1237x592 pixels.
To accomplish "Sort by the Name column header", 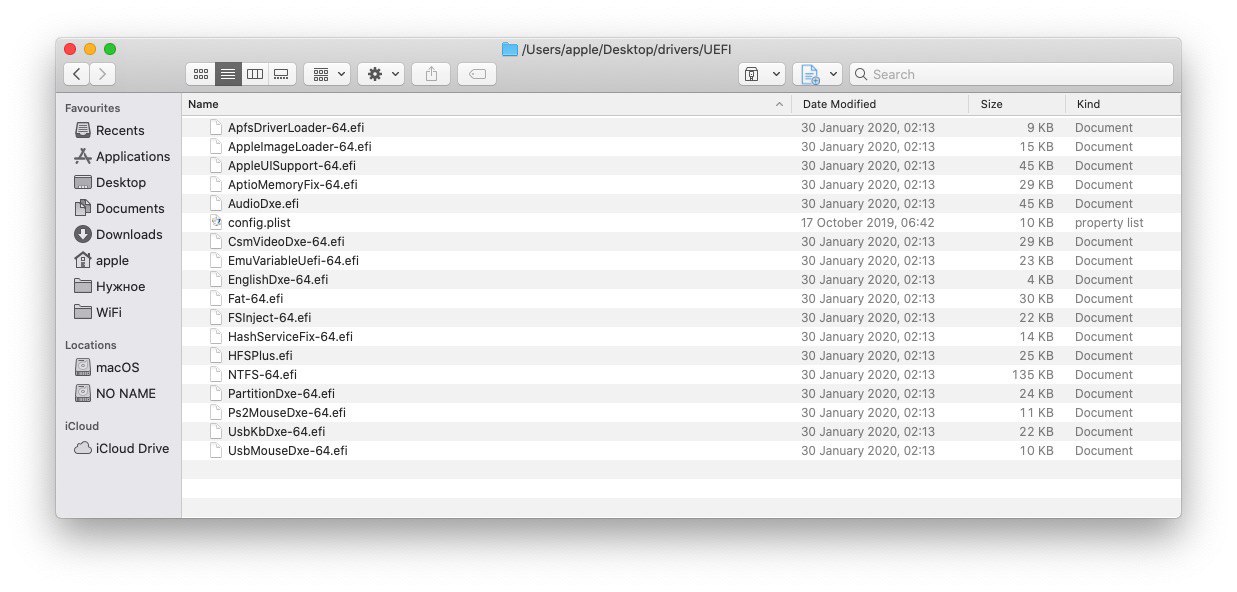I will [486, 104].
